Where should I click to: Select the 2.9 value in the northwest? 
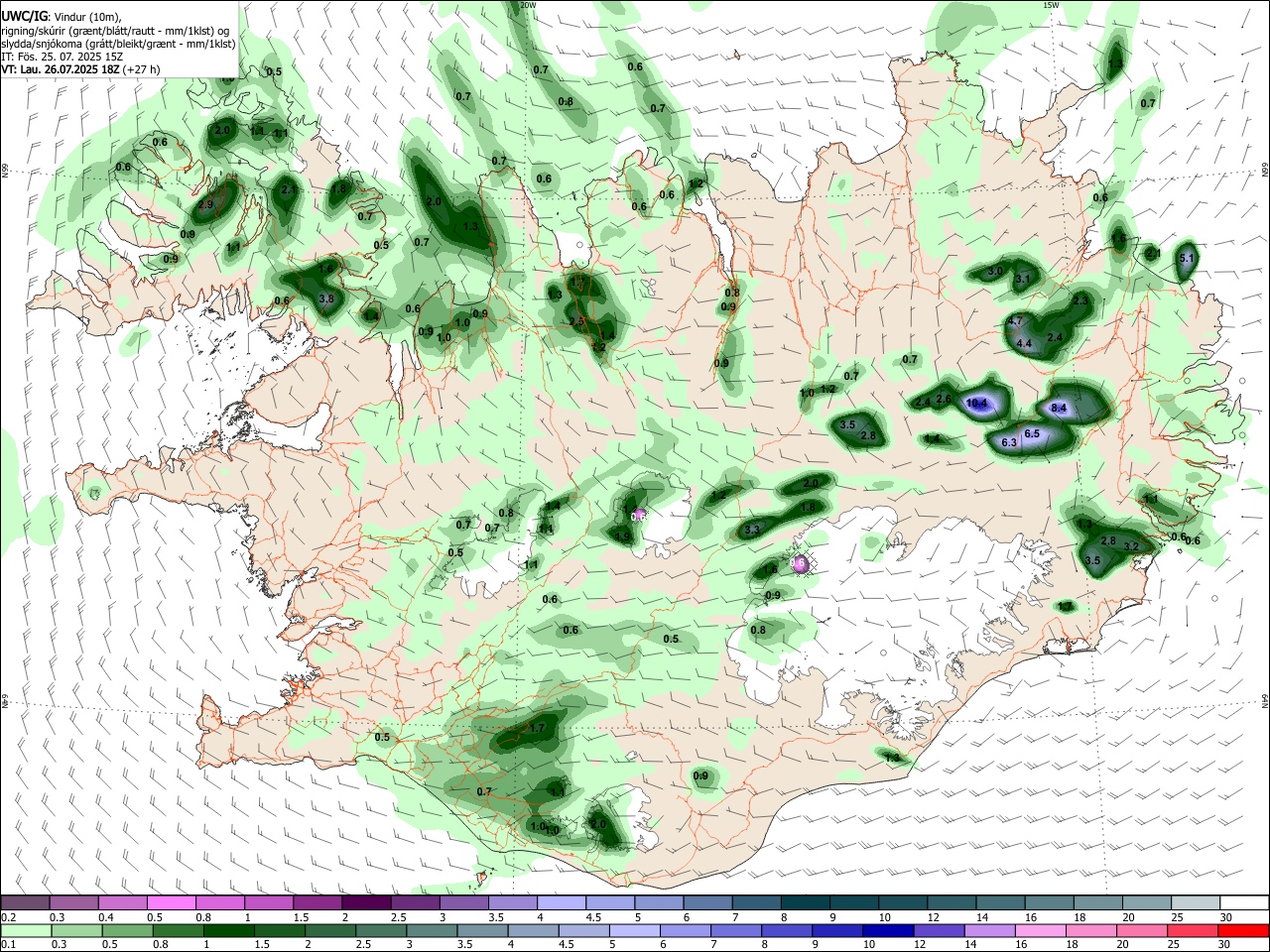206,204
